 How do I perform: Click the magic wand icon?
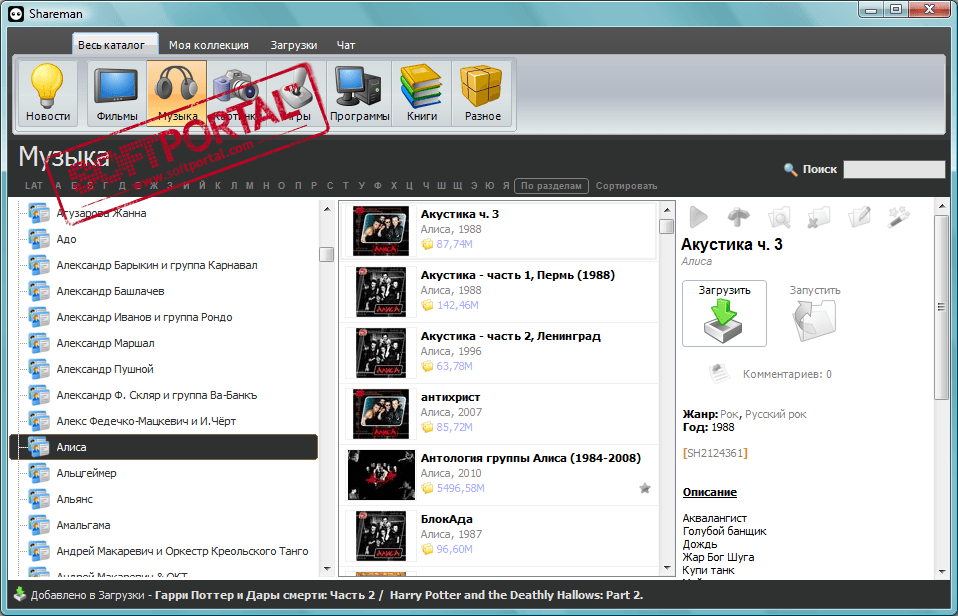(899, 216)
